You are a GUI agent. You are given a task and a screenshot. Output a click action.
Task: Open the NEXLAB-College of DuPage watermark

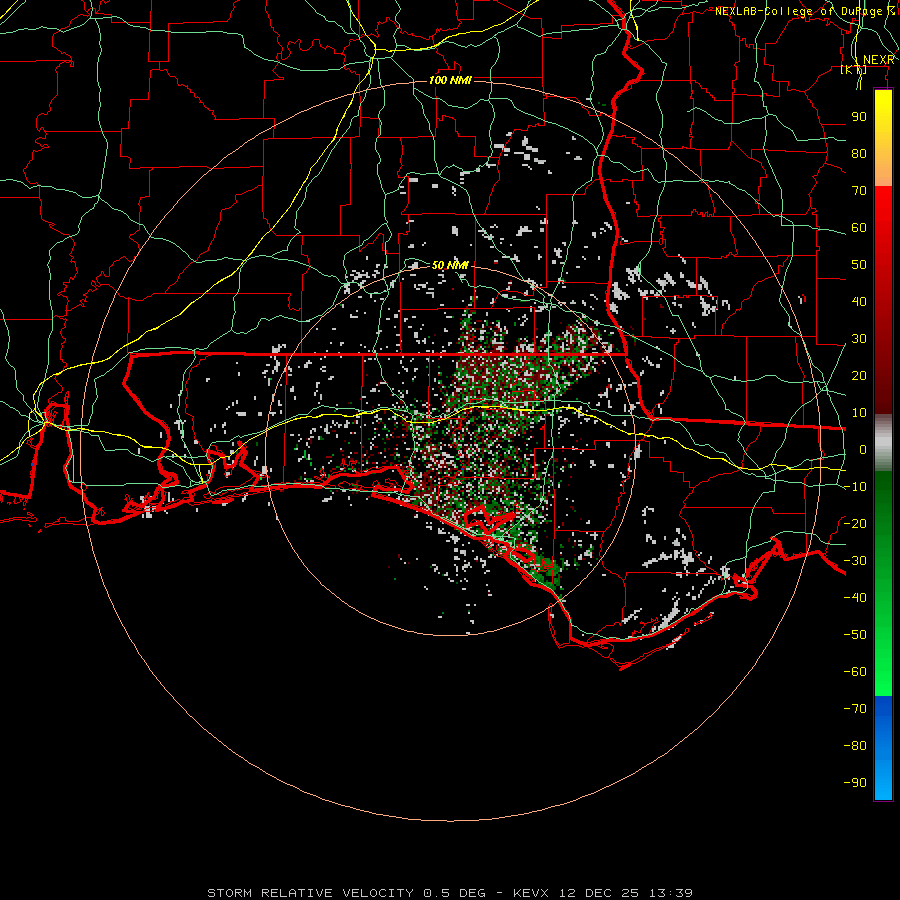pos(805,11)
